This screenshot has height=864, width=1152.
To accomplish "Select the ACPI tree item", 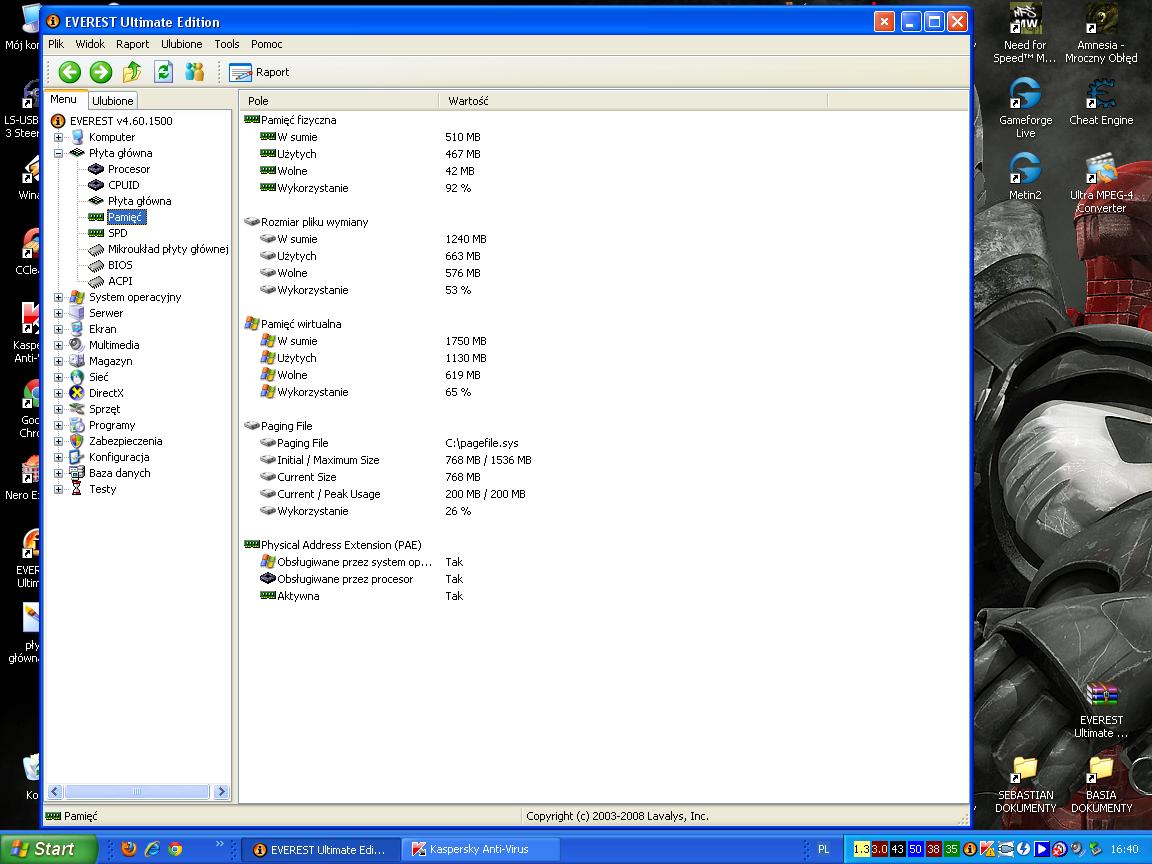I will tap(120, 281).
